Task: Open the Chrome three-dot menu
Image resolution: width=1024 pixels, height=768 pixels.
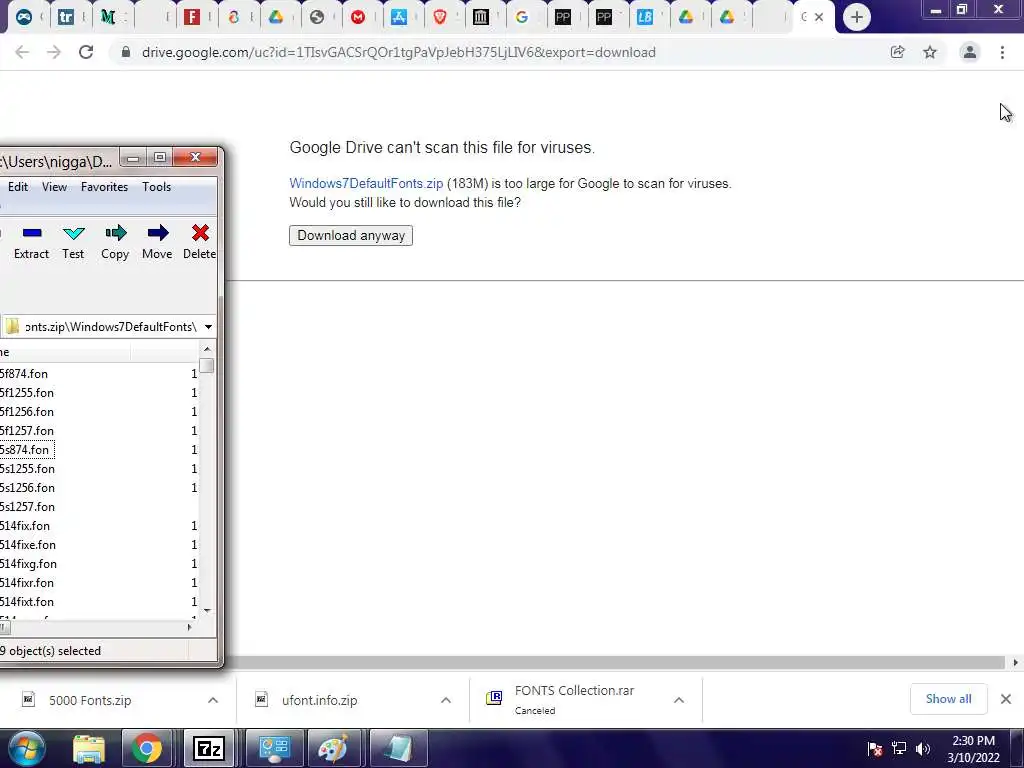Action: [x=1002, y=52]
